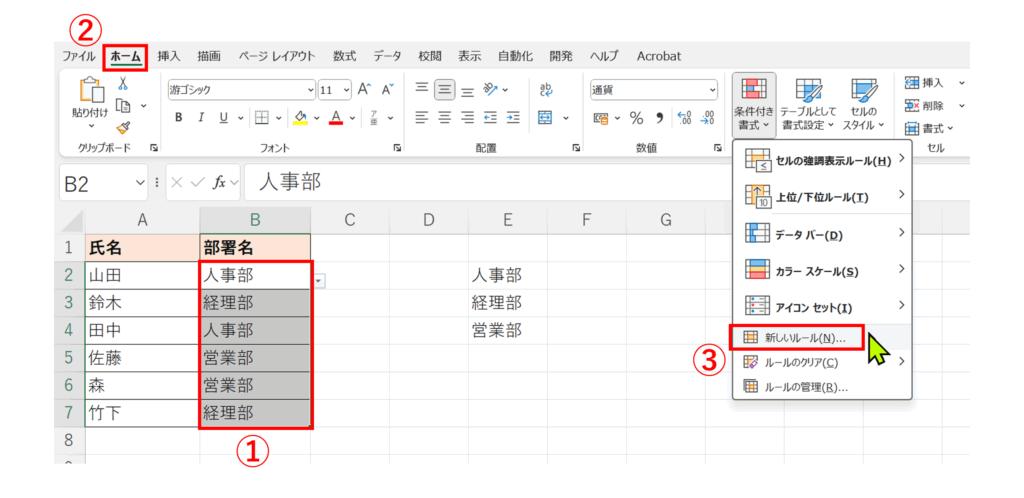The height and width of the screenshot is (498, 1024).
Task: Toggle Bold formatting
Action: [x=179, y=117]
